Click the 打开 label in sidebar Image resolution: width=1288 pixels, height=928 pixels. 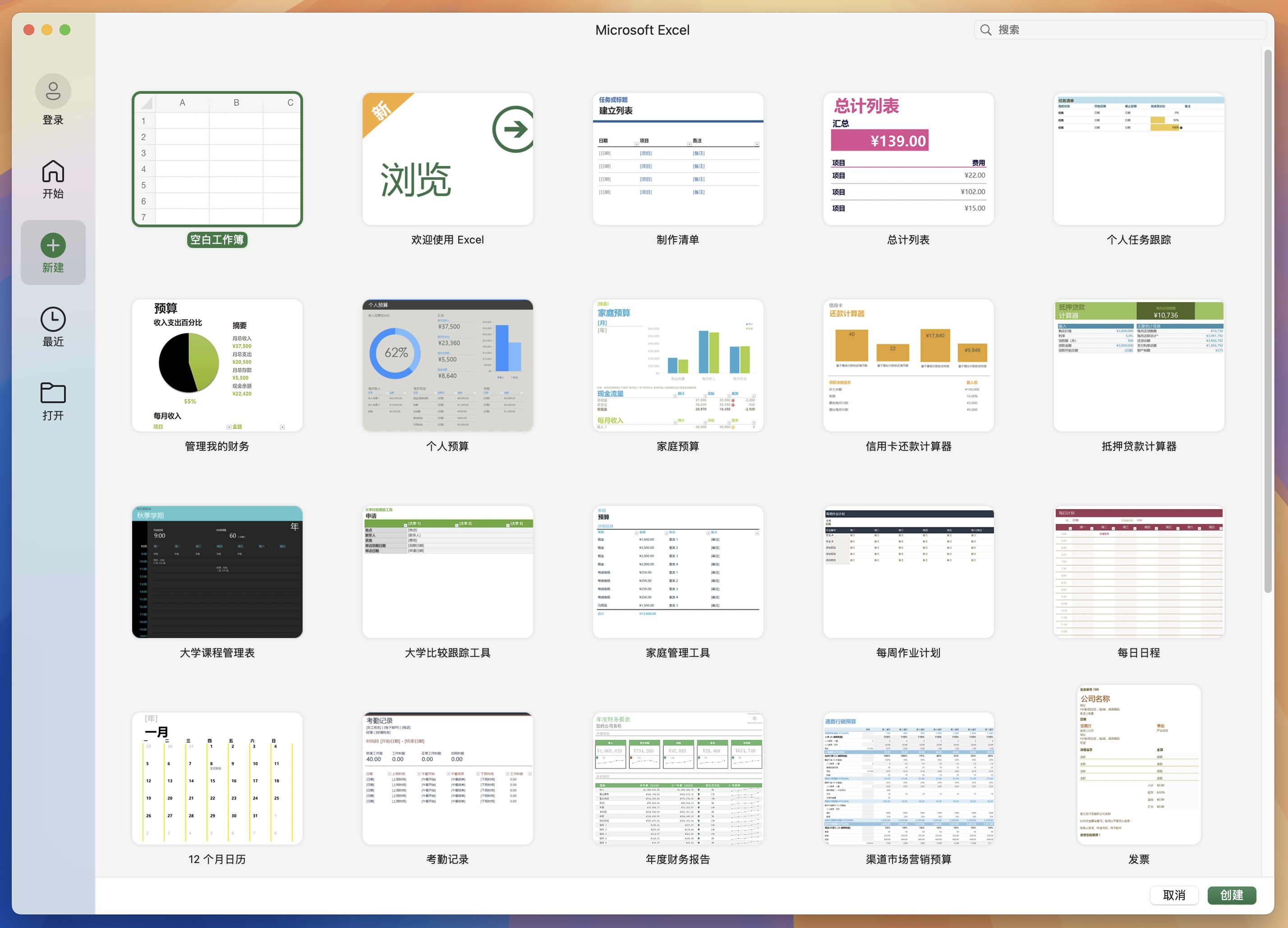click(53, 415)
